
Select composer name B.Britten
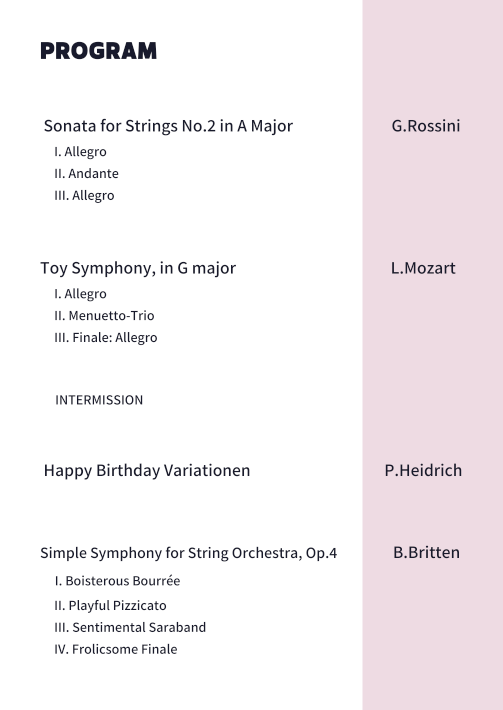[x=426, y=552]
